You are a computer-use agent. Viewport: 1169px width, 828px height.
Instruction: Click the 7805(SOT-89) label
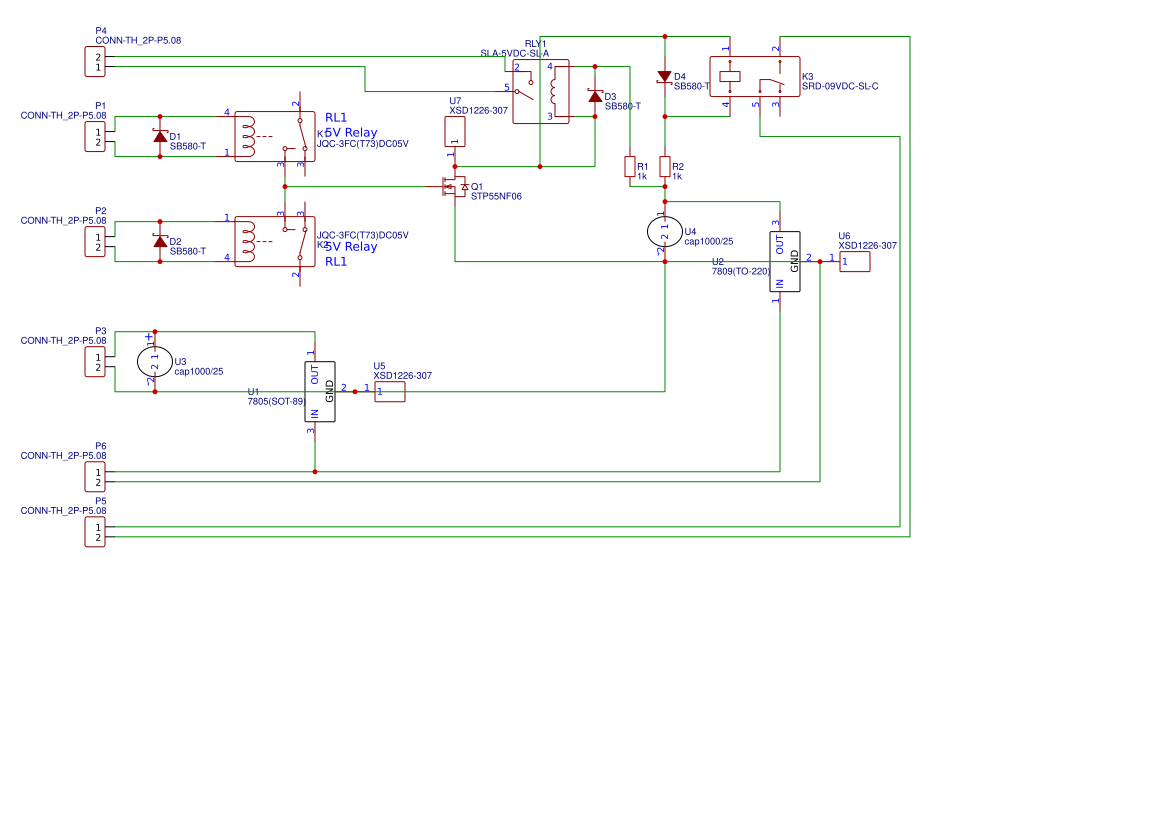pyautogui.click(x=277, y=402)
